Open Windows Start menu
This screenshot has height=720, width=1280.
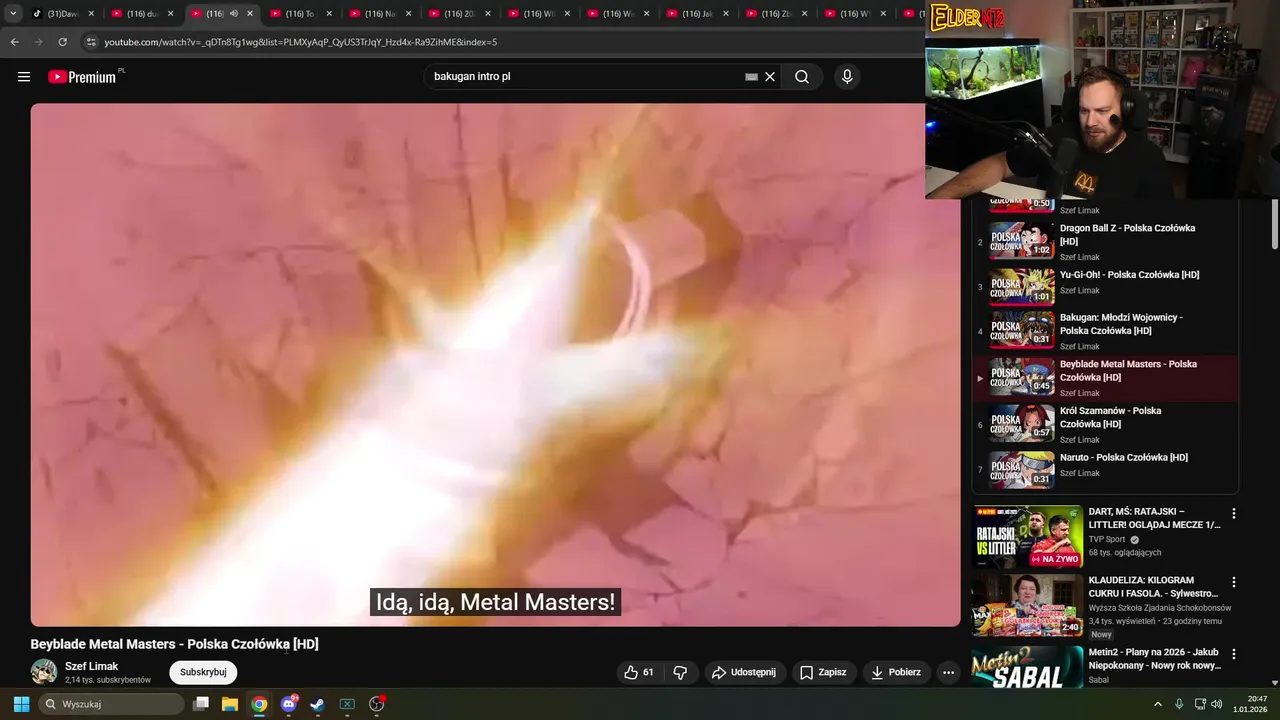pos(21,704)
